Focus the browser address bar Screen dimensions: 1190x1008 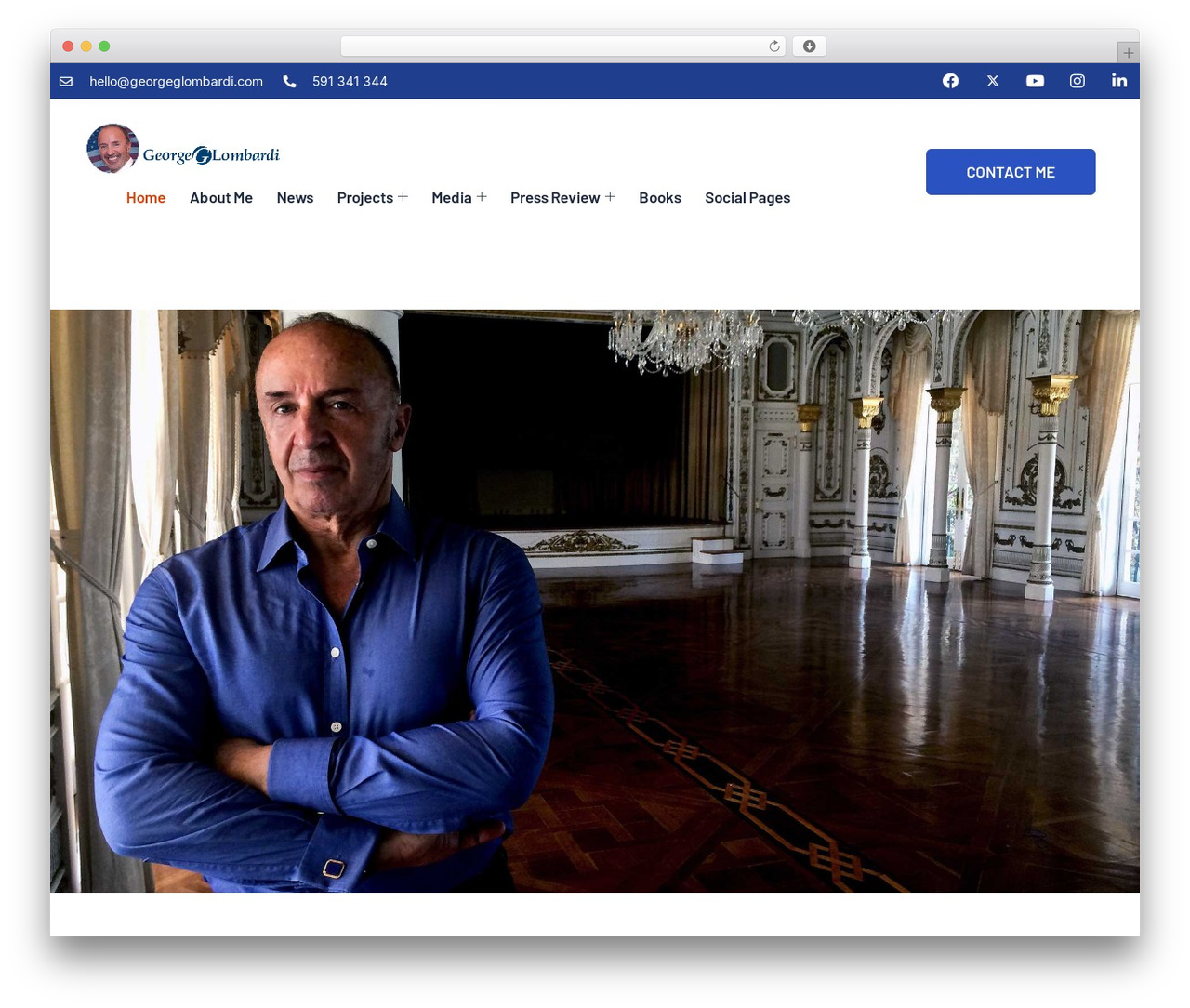[x=563, y=46]
